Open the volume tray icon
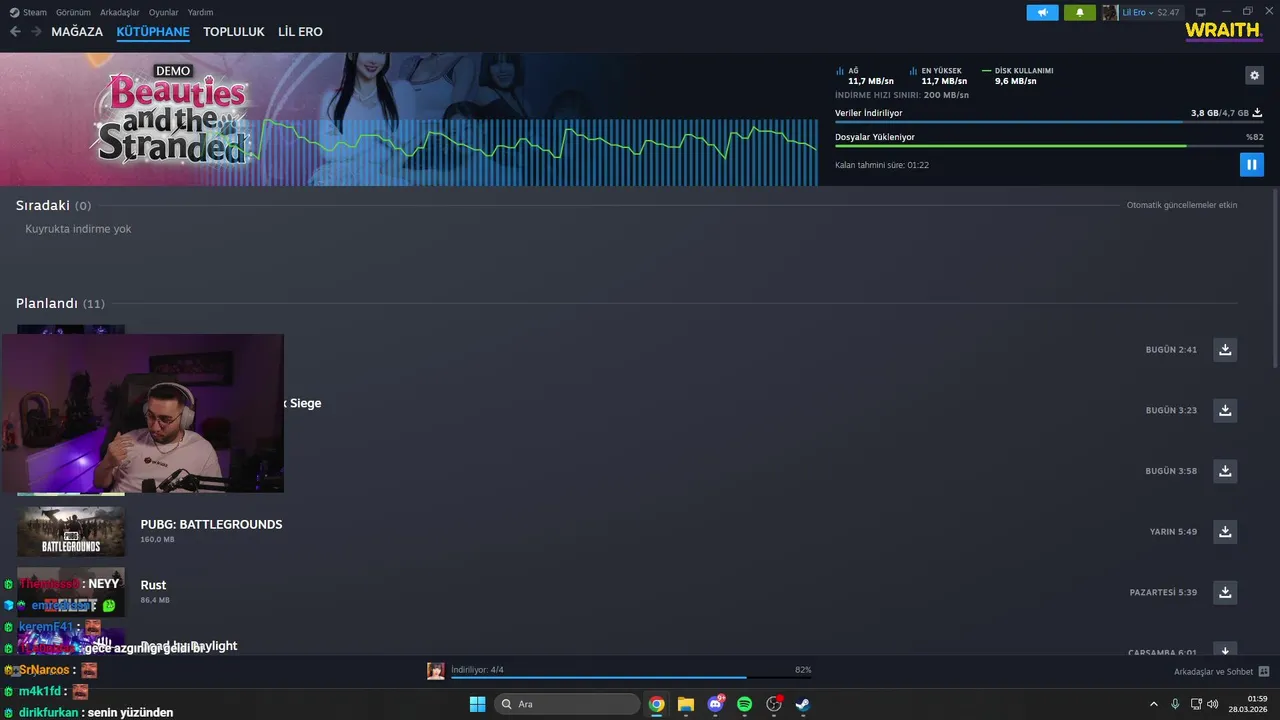The width and height of the screenshot is (1280, 720). pos(1213,704)
